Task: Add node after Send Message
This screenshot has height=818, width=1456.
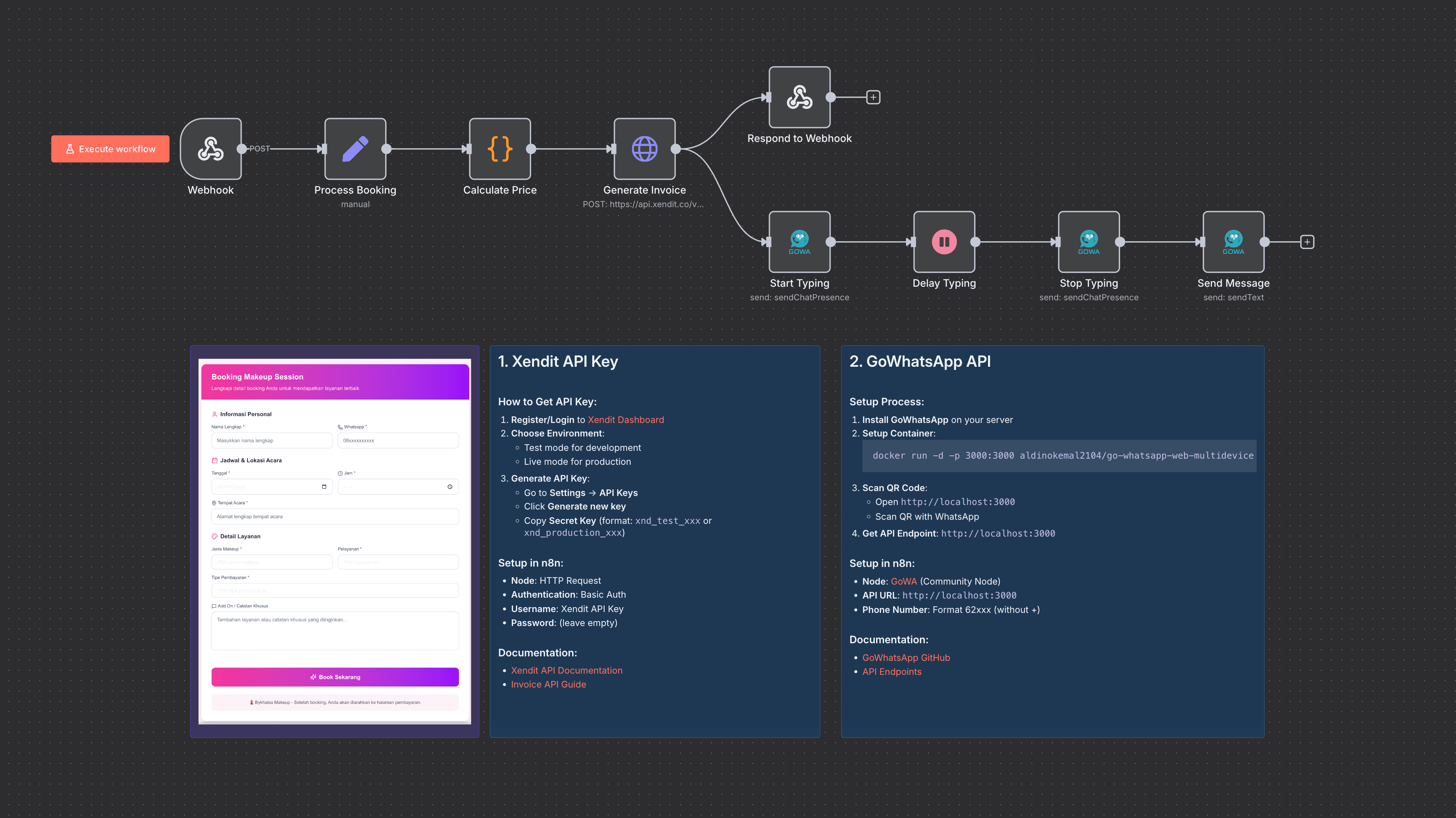Action: click(1308, 242)
